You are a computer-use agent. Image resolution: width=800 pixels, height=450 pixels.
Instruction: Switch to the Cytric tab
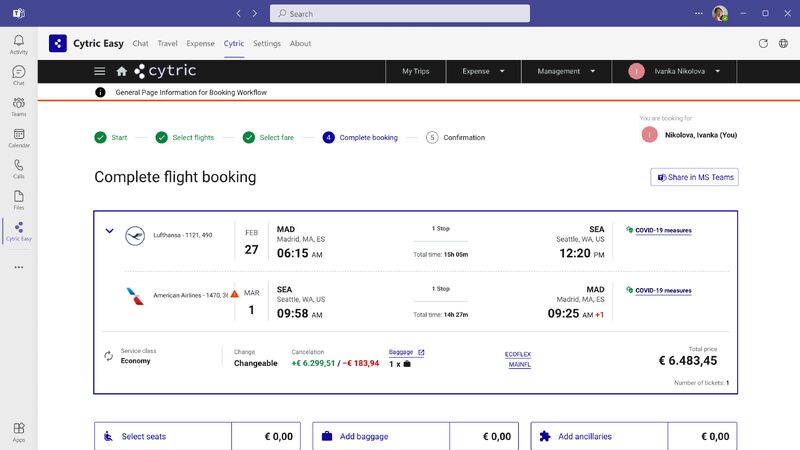(234, 43)
